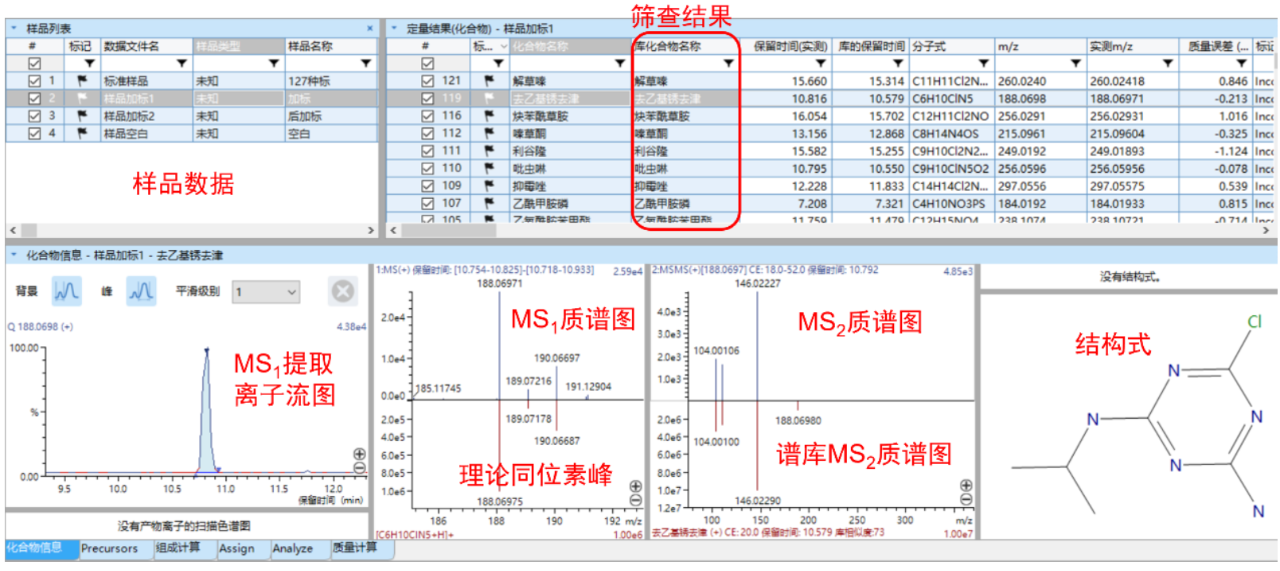Sort by the 保留时间(实测) column header
This screenshot has height=571, width=1280.
pos(789,46)
